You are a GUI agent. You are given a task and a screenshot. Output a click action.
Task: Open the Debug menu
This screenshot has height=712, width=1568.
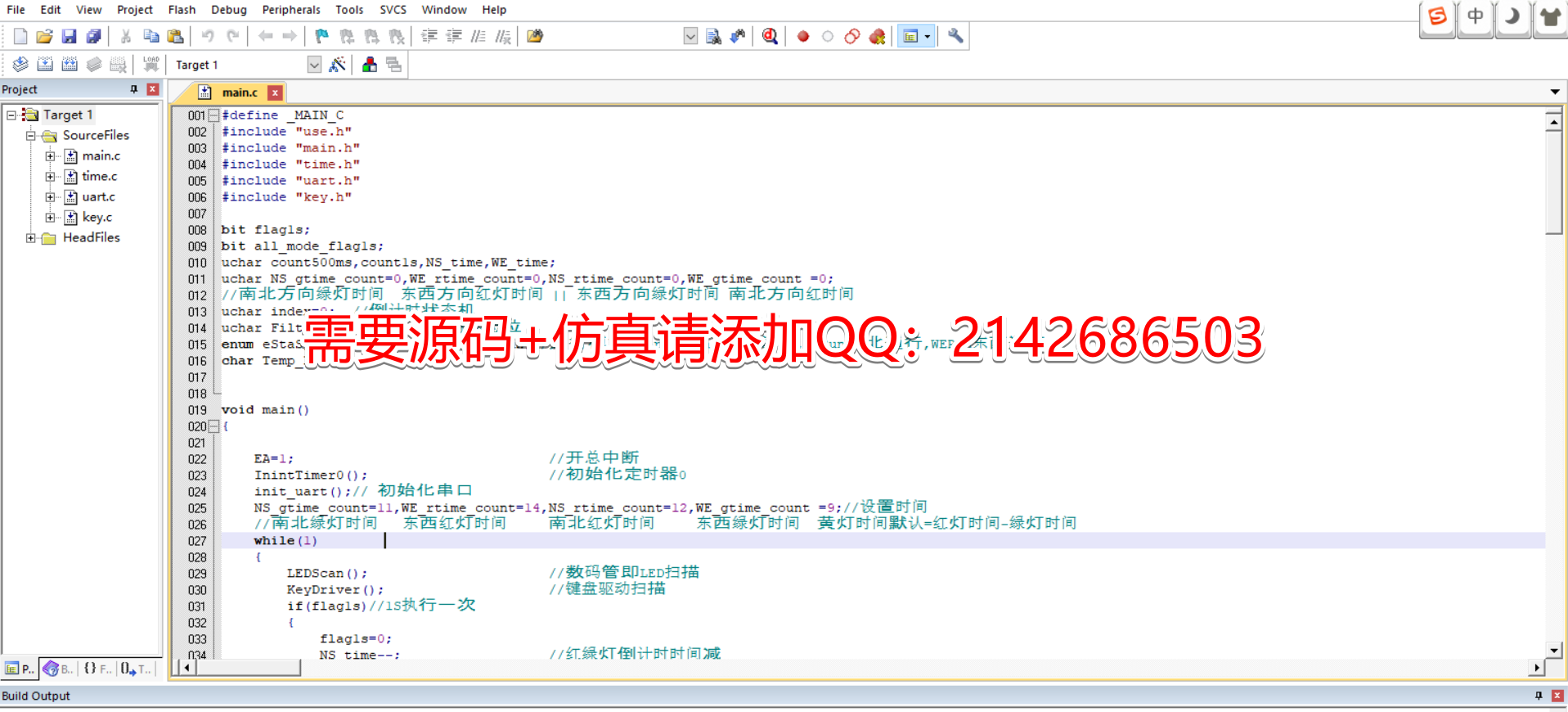[229, 10]
